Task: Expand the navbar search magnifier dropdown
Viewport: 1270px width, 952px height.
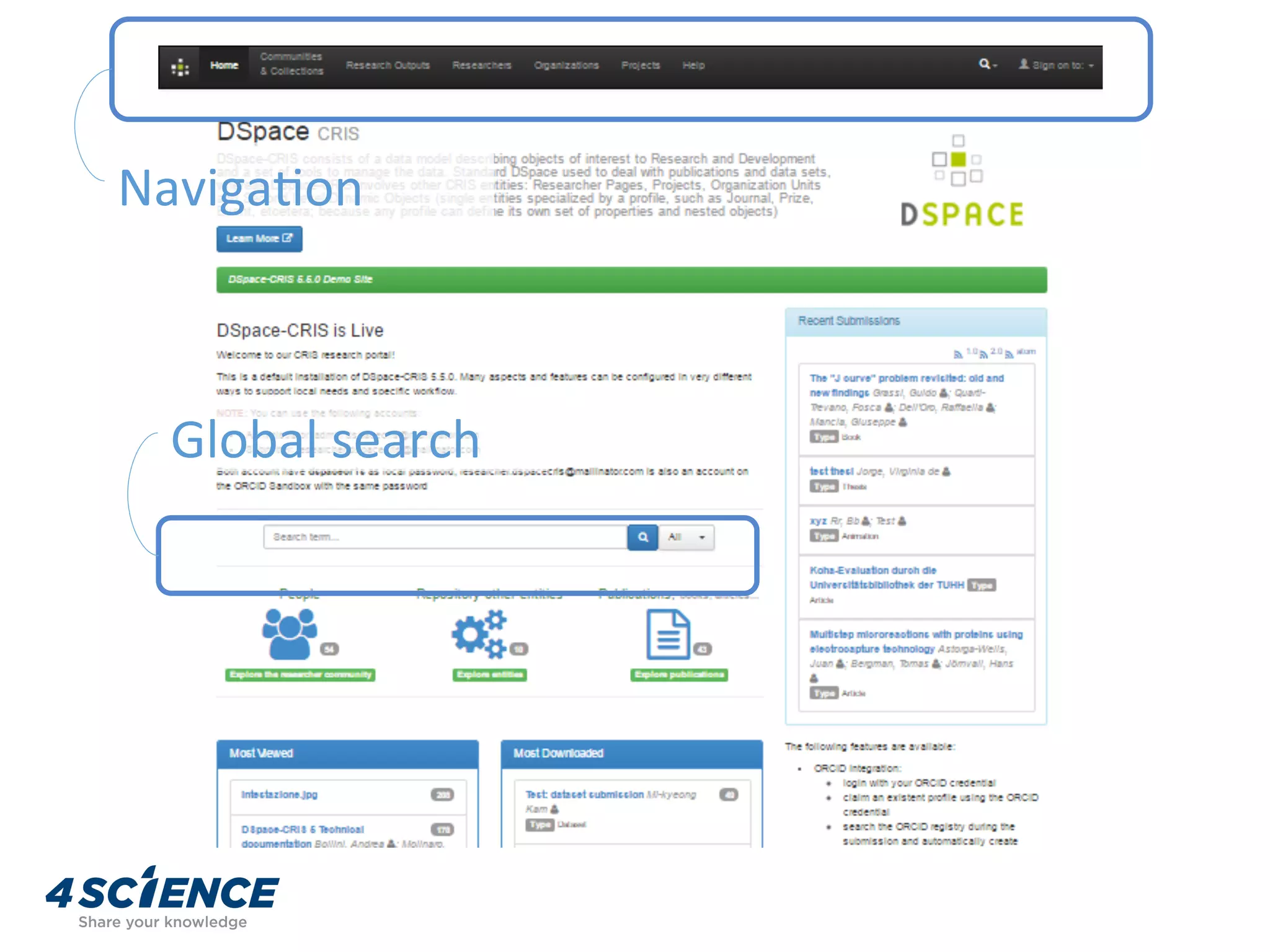Action: 987,64
